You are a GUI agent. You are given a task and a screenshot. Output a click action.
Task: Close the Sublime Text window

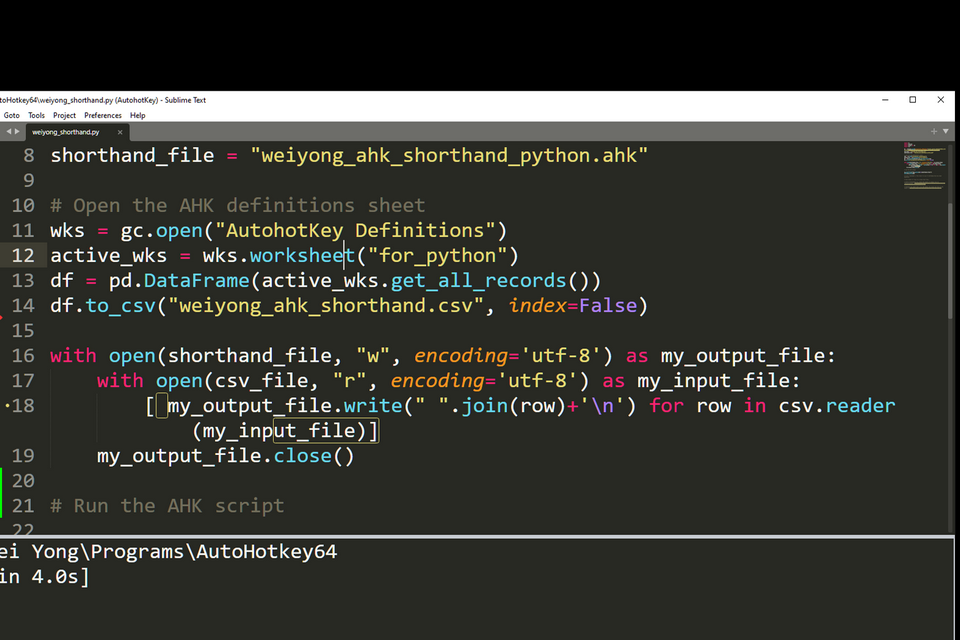pyautogui.click(x=940, y=100)
